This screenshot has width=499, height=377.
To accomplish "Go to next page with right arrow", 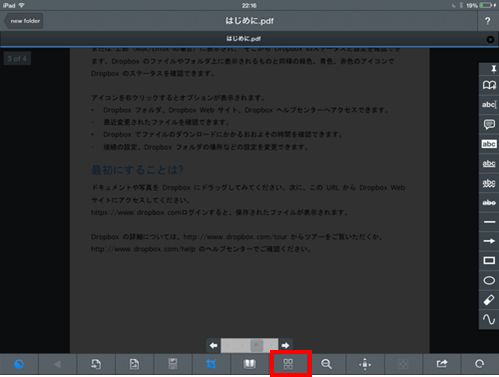I will click(285, 346).
